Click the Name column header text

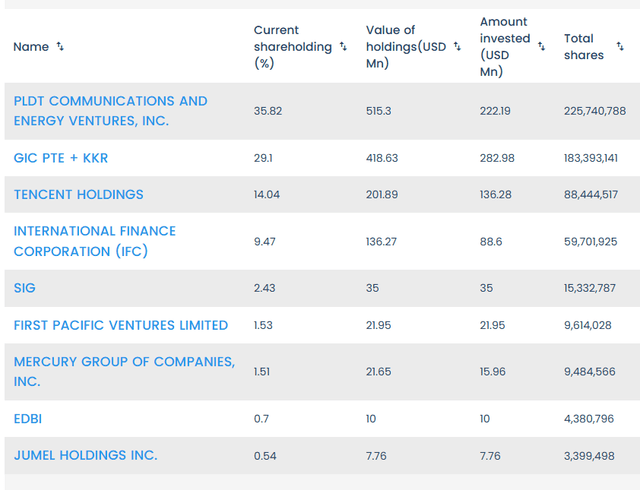pyautogui.click(x=31, y=47)
